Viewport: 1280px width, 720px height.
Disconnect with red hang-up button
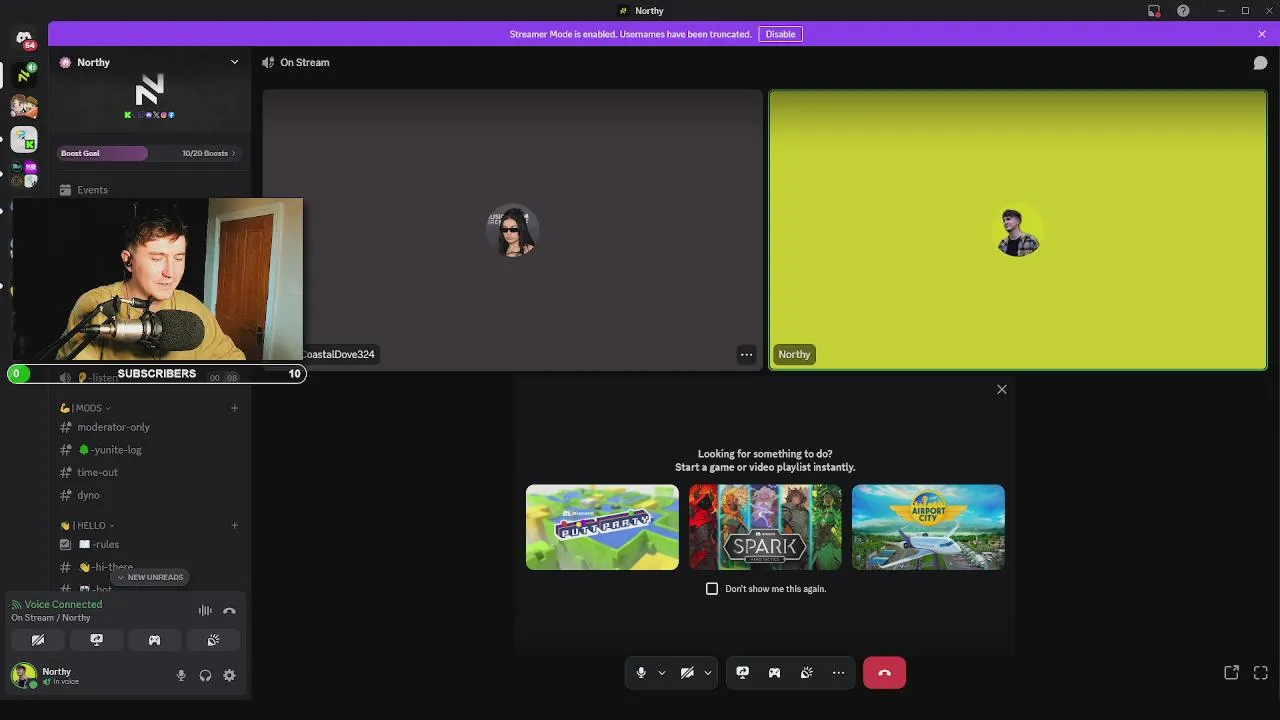pyautogui.click(x=884, y=673)
